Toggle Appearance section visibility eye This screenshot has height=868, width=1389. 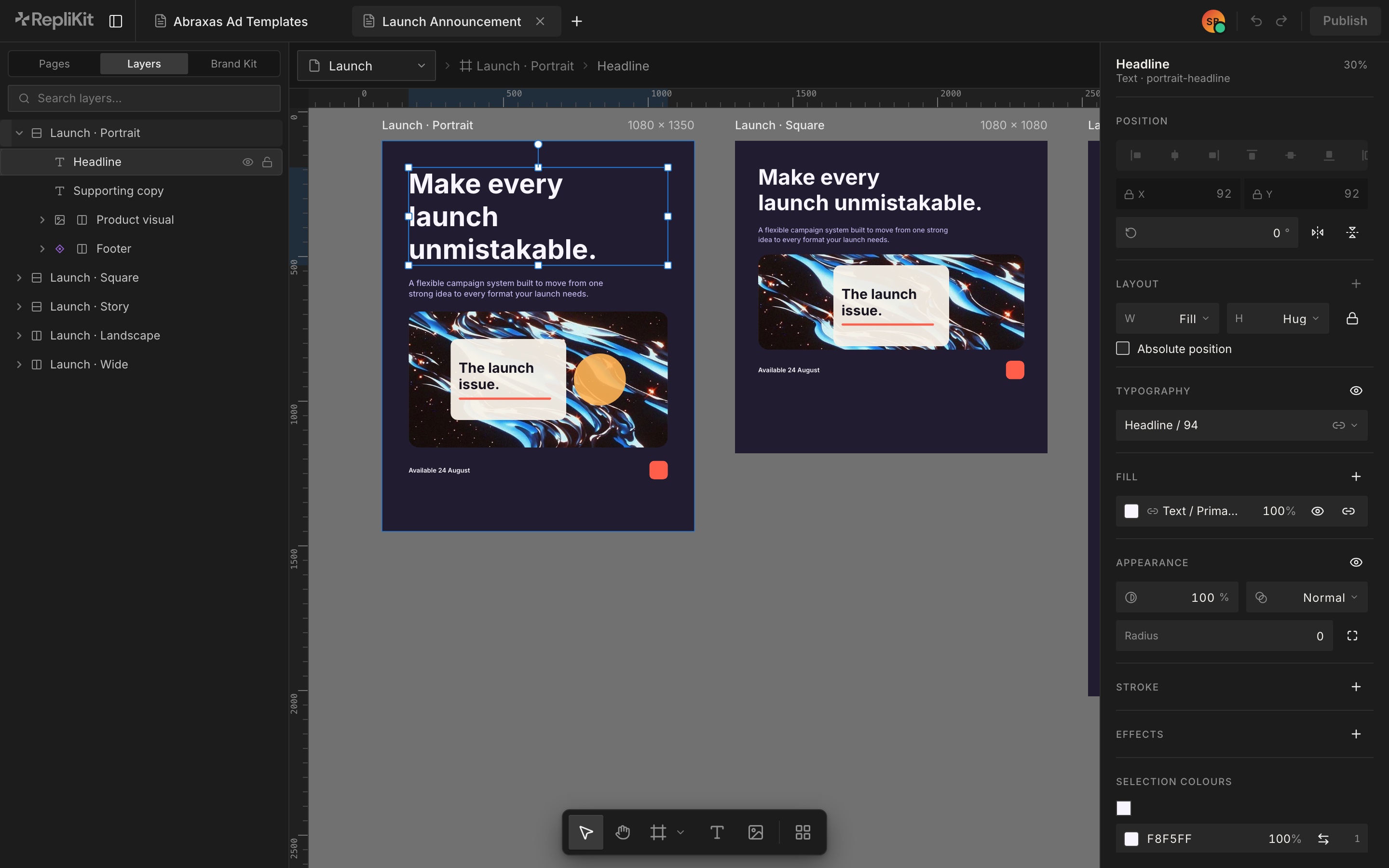(x=1356, y=562)
